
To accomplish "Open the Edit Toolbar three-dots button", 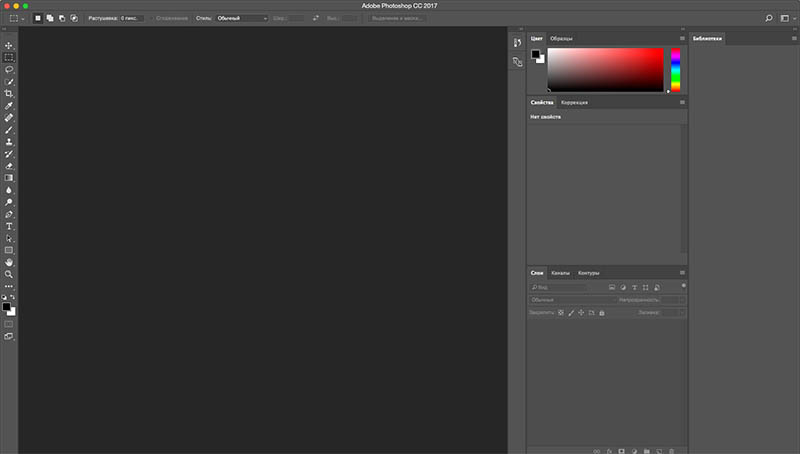I will coord(9,286).
